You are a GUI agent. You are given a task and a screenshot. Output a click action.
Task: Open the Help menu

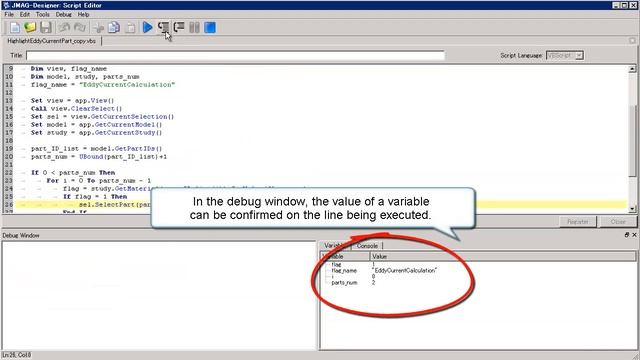83,14
